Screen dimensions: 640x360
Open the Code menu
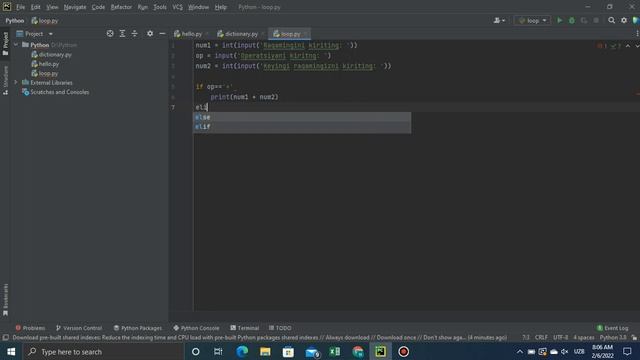(98, 7)
